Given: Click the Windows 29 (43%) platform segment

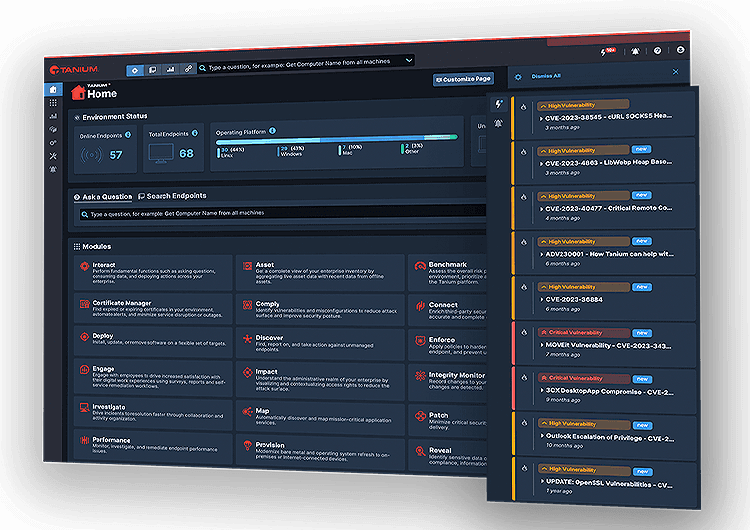Looking at the screenshot, I should pyautogui.click(x=291, y=151).
